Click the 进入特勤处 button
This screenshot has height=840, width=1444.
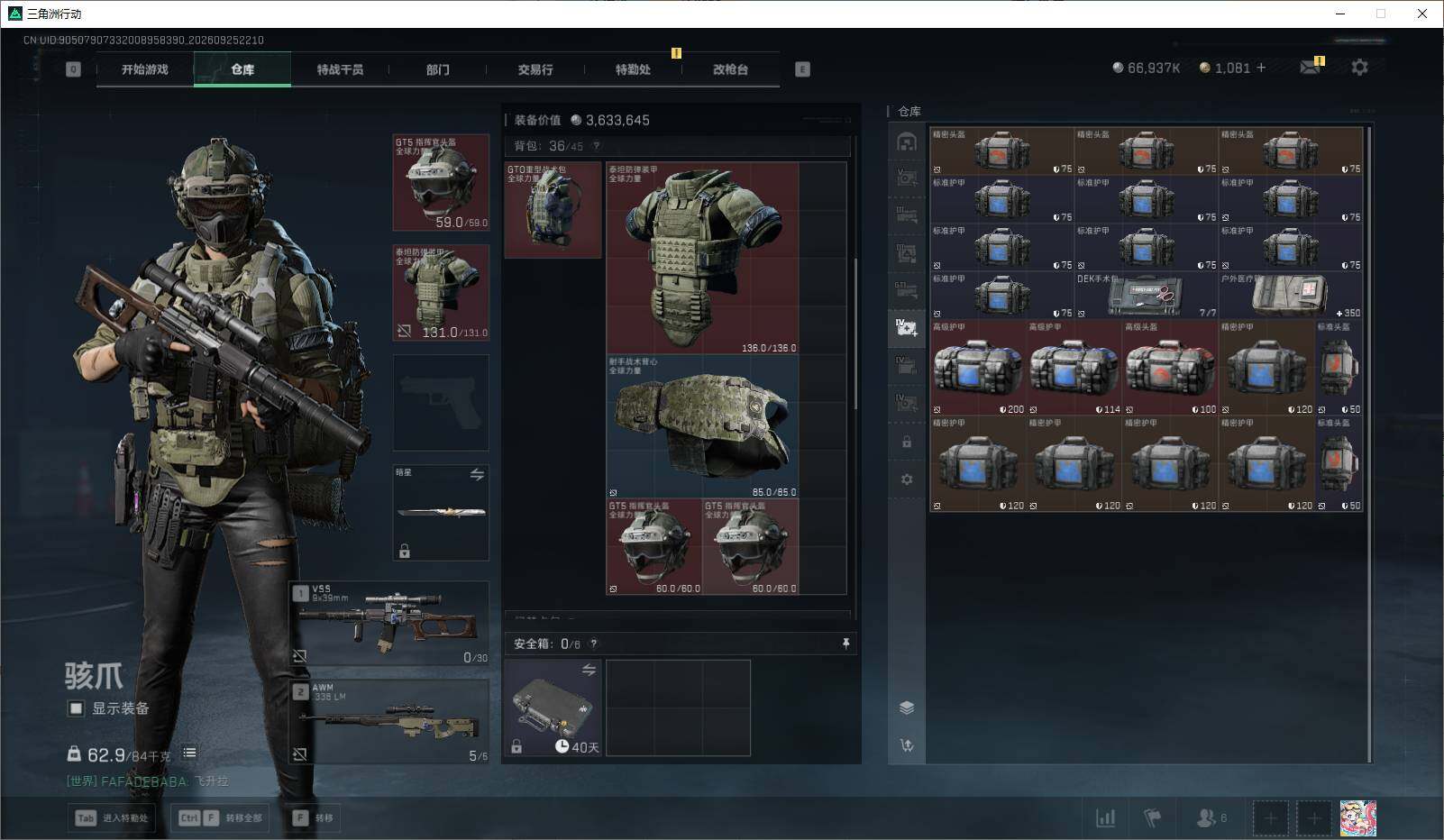pyautogui.click(x=113, y=818)
